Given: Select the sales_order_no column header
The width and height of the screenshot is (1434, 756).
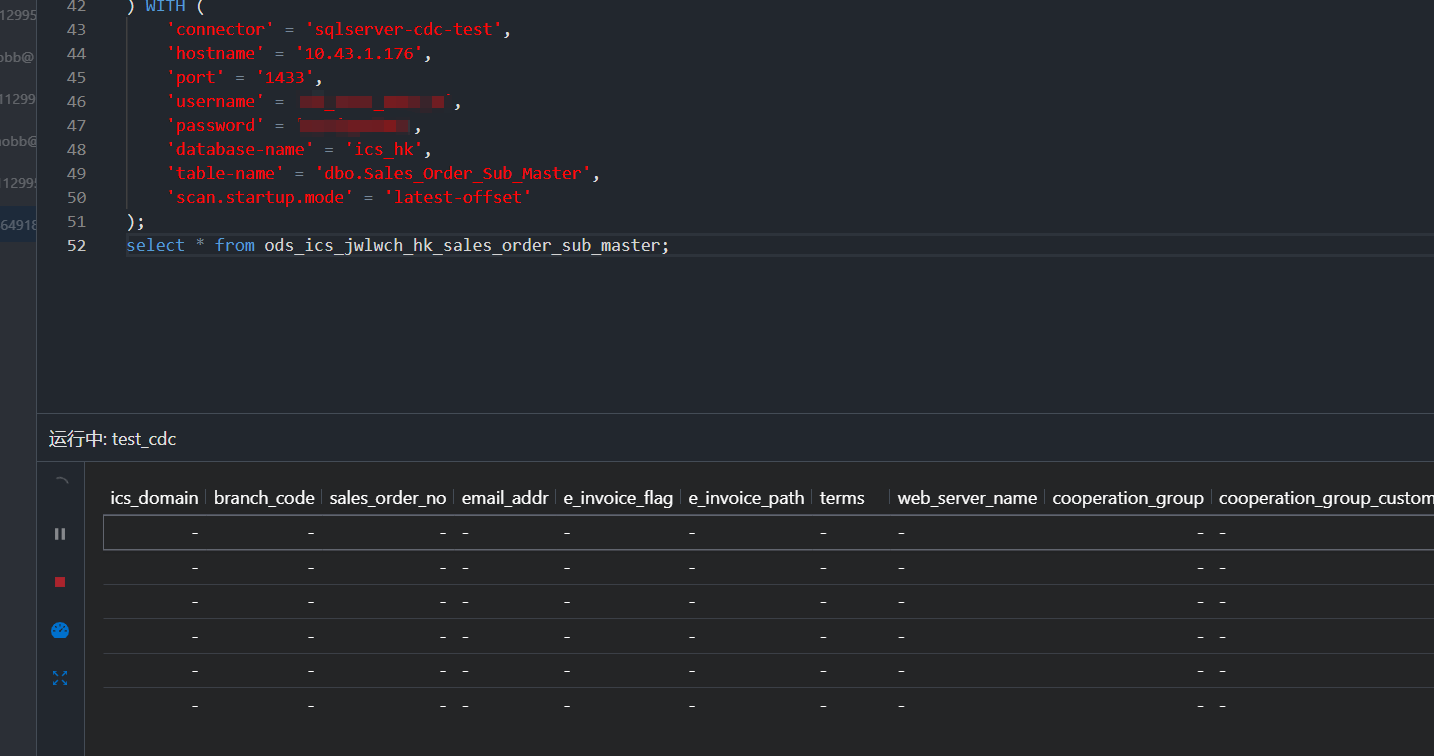Looking at the screenshot, I should tap(388, 498).
